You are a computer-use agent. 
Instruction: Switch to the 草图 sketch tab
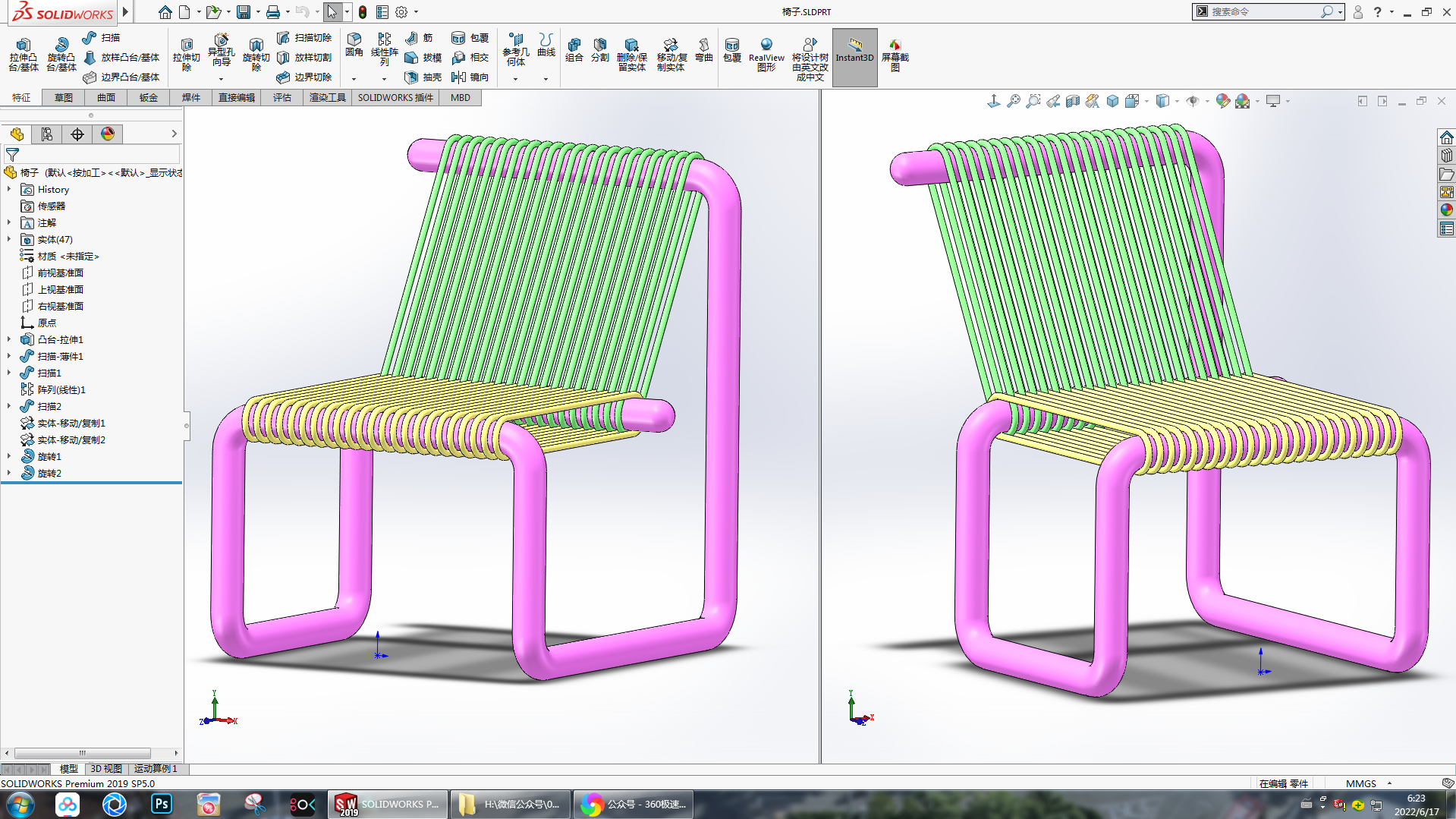pos(64,97)
